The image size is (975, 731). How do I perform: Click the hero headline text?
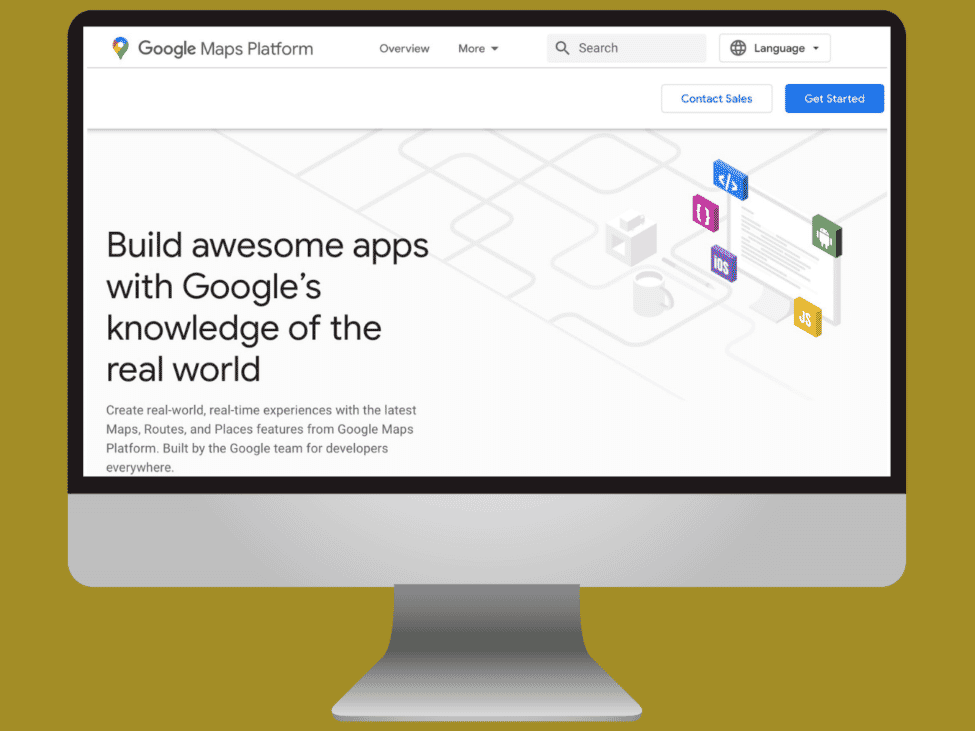(266, 305)
